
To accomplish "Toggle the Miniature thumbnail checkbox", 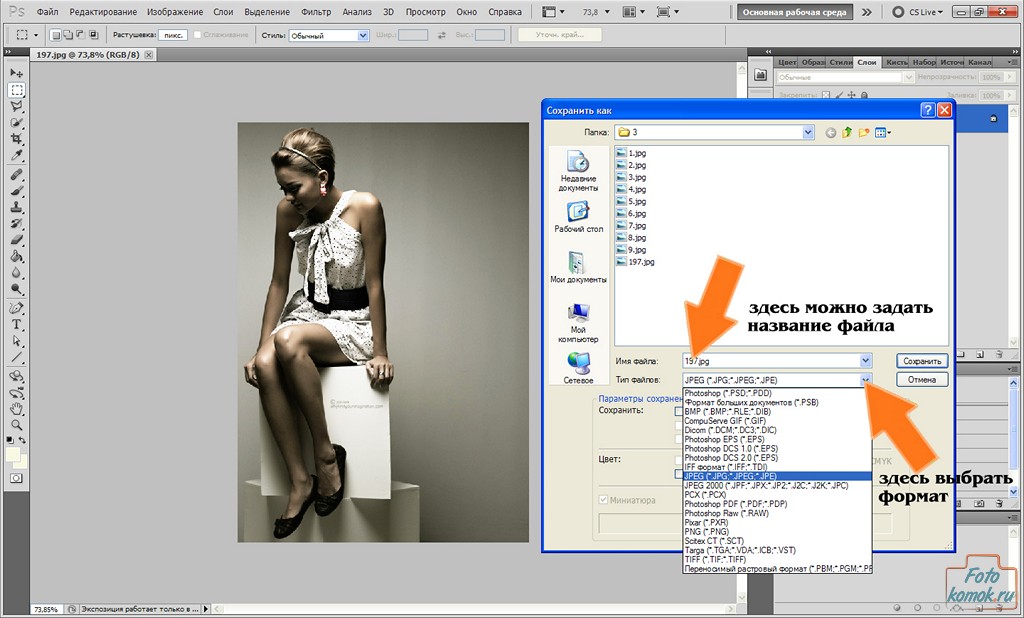I will pyautogui.click(x=603, y=500).
